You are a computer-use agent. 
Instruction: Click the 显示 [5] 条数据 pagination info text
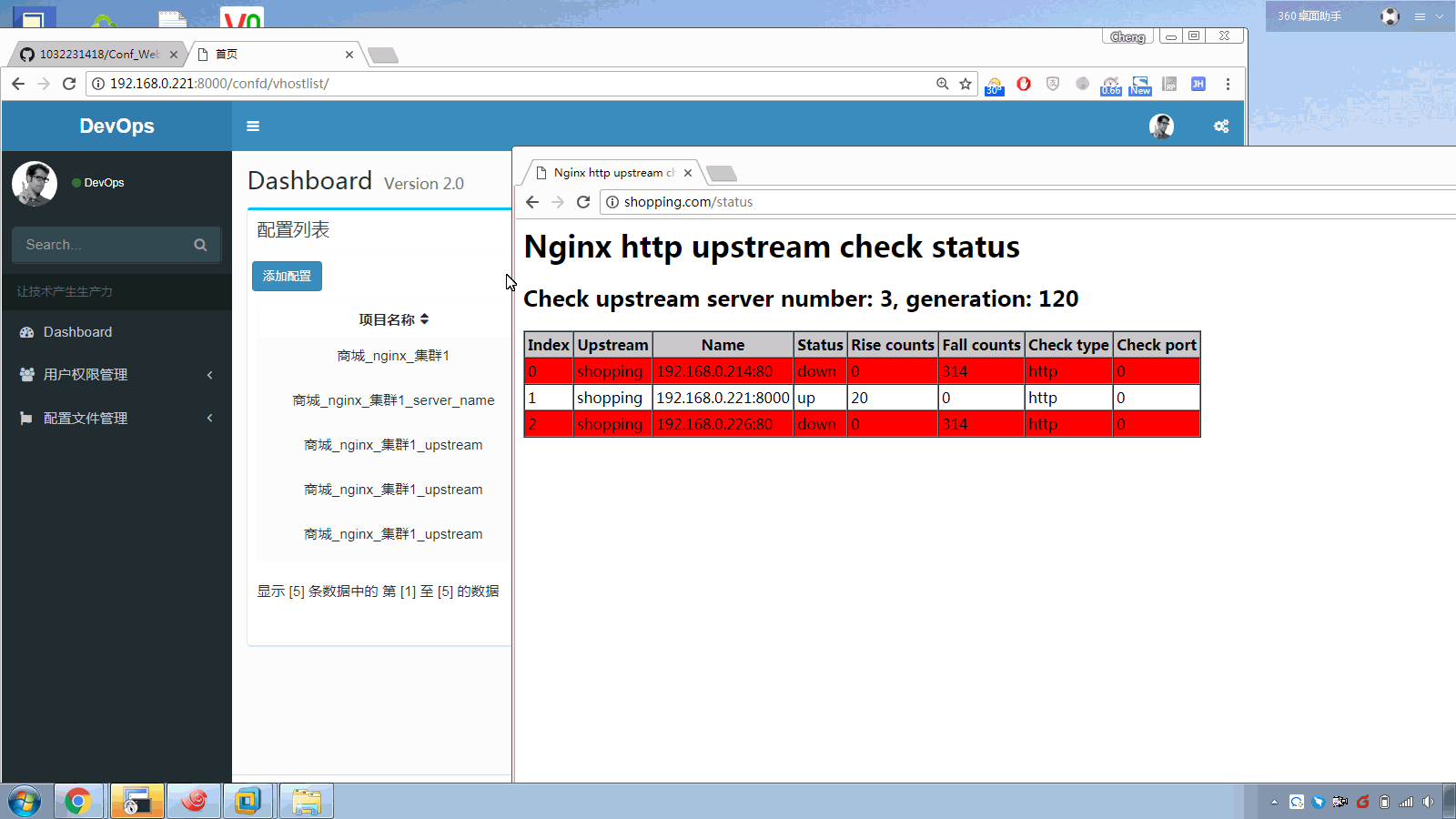tap(378, 591)
